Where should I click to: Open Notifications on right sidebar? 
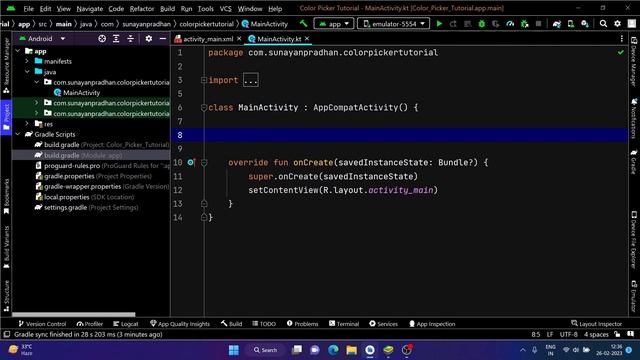(634, 118)
